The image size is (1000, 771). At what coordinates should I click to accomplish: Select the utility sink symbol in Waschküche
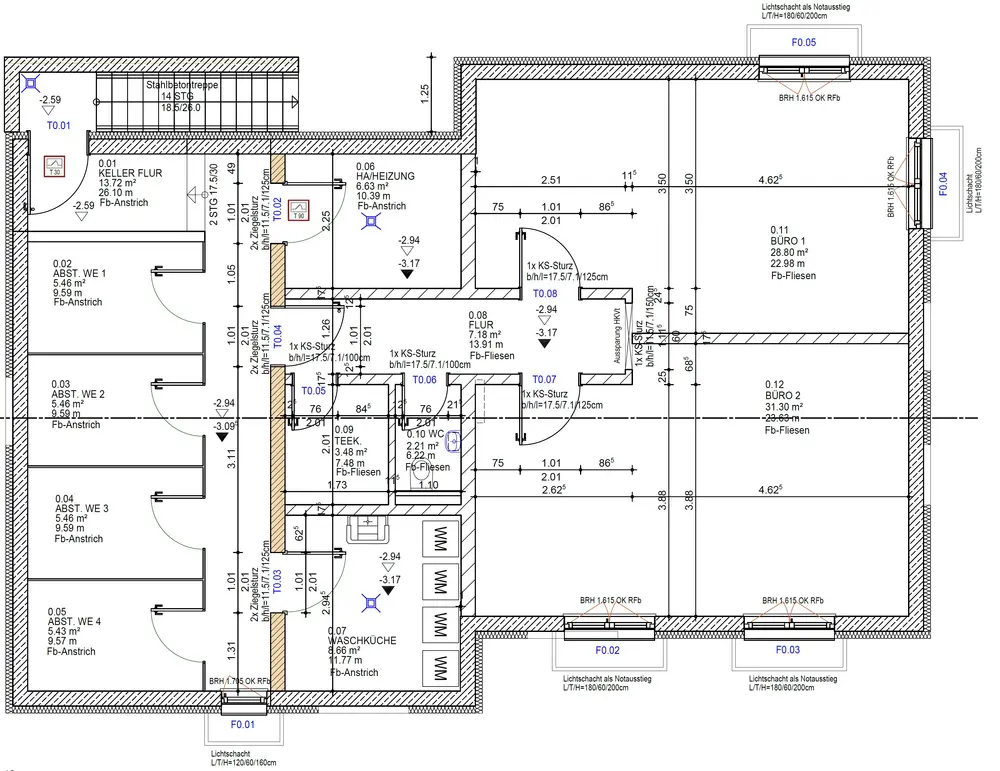(368, 529)
